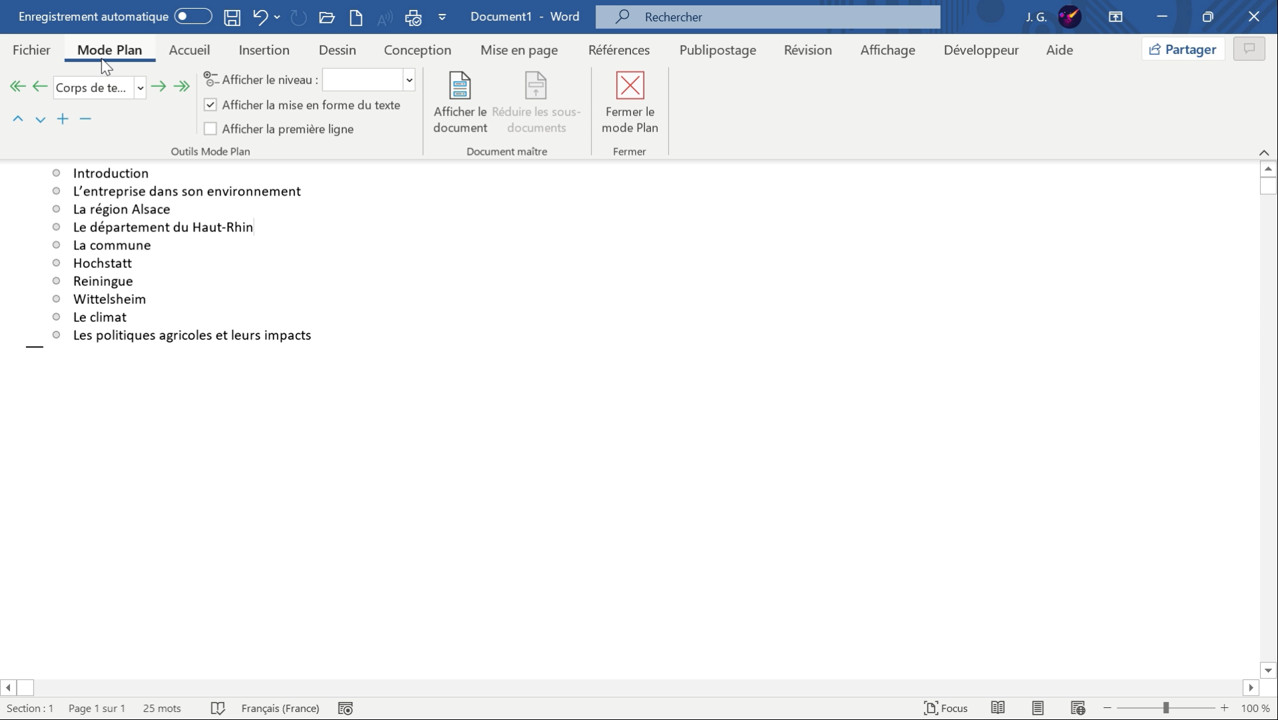Zoom out with the minus button
1278x720 pixels.
click(1107, 708)
